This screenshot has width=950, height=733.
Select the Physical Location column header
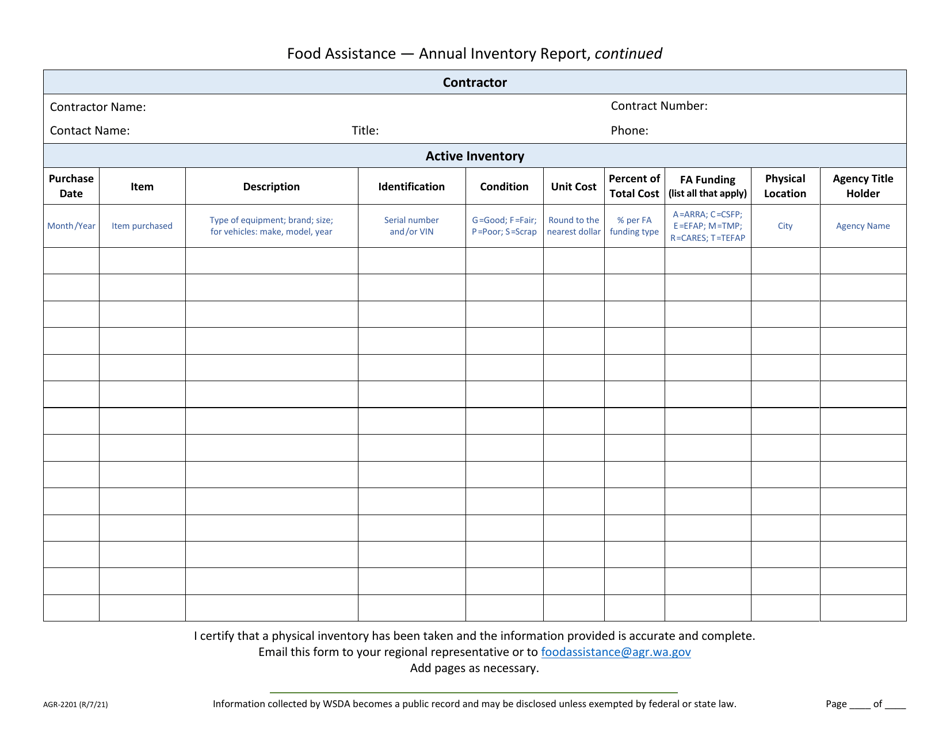click(784, 186)
